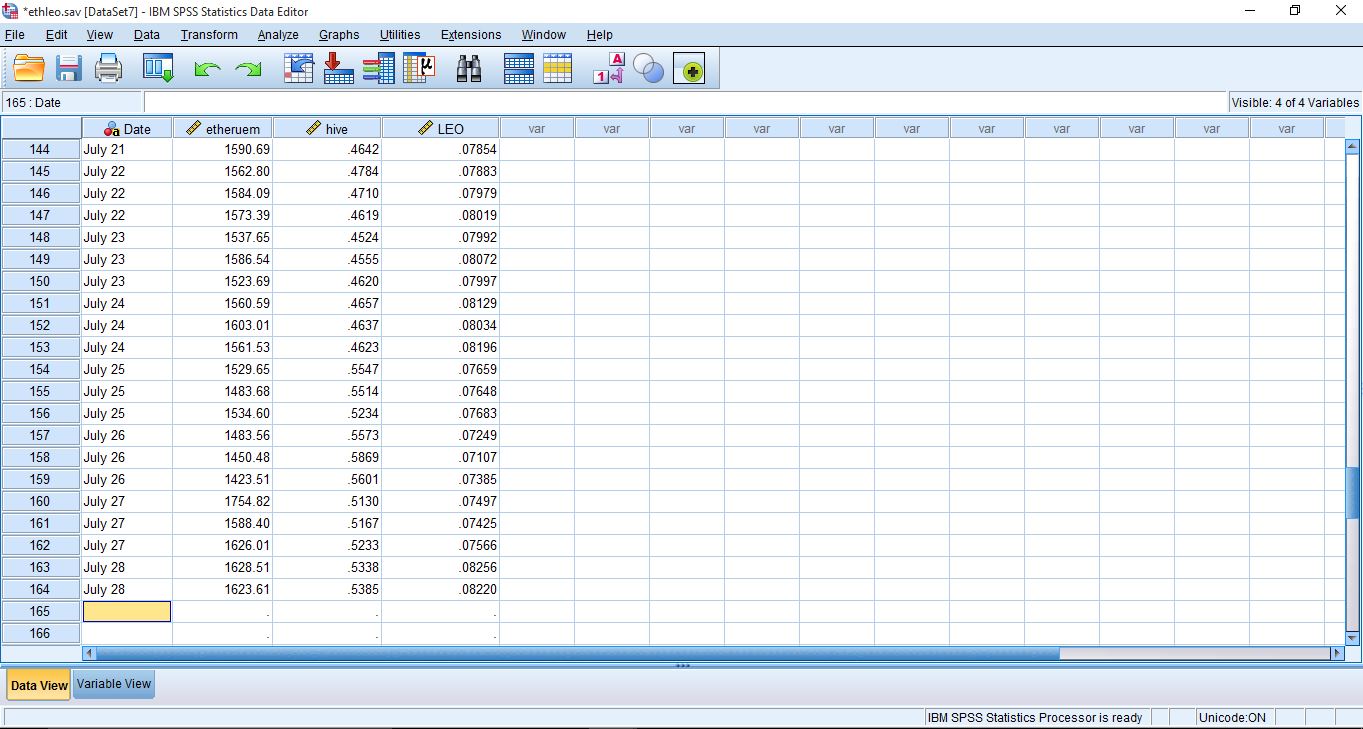Screen dimensions: 1363x729
Task: Select row header 165
Action: pos(41,611)
